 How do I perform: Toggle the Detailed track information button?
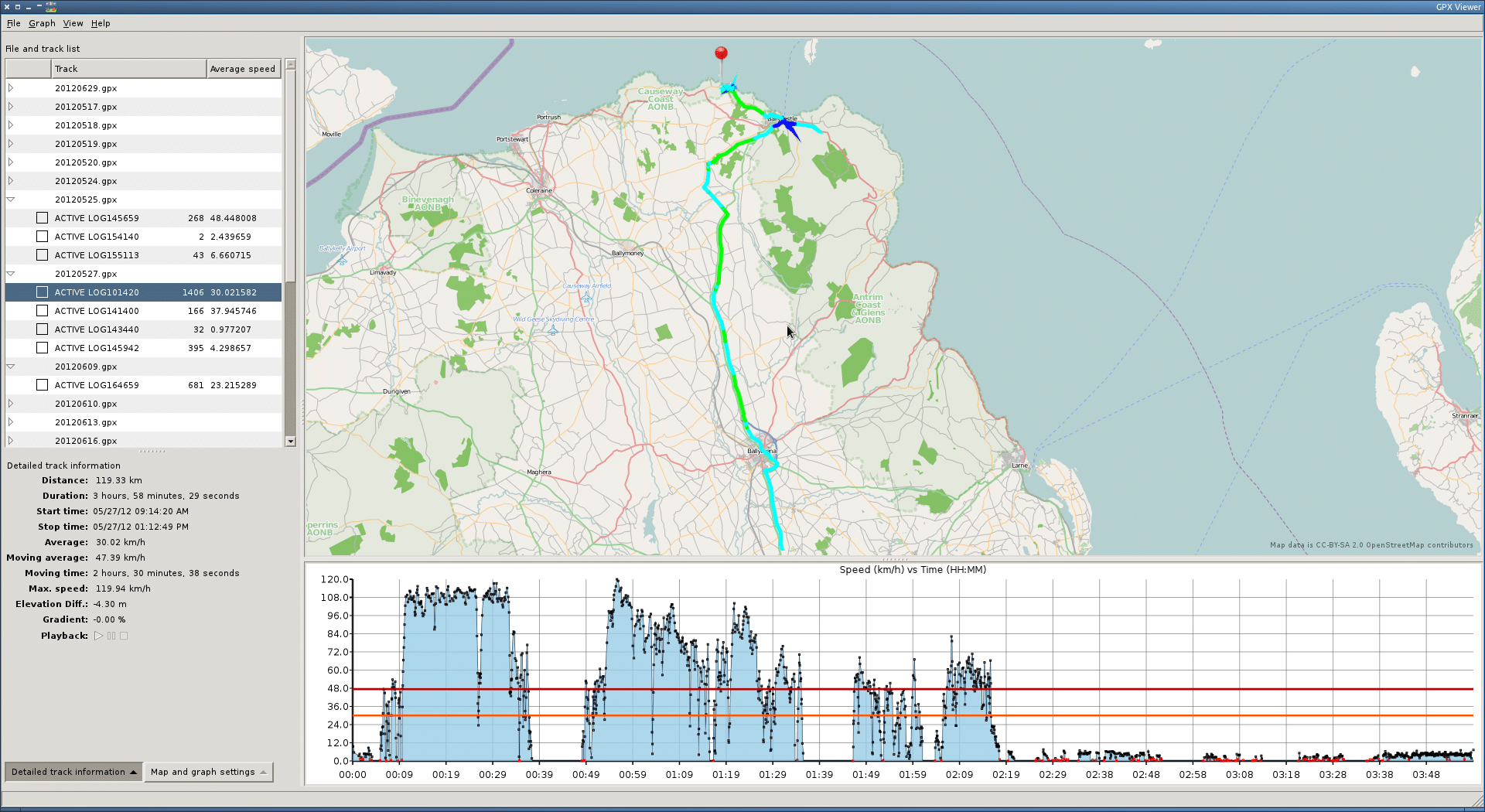73,772
